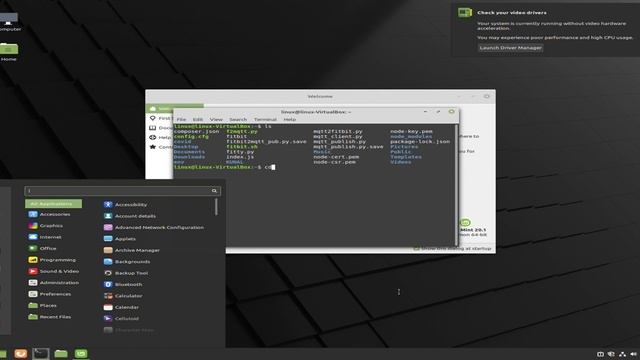The image size is (640, 360).
Task: Open the terminal File menu
Action: pos(181,120)
